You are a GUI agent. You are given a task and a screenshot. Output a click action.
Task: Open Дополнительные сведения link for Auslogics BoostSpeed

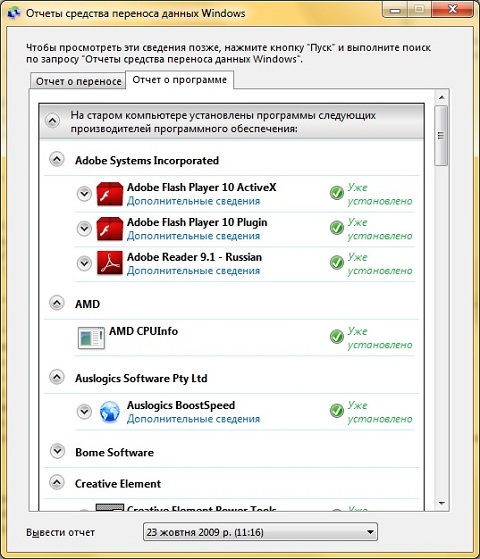coord(193,419)
